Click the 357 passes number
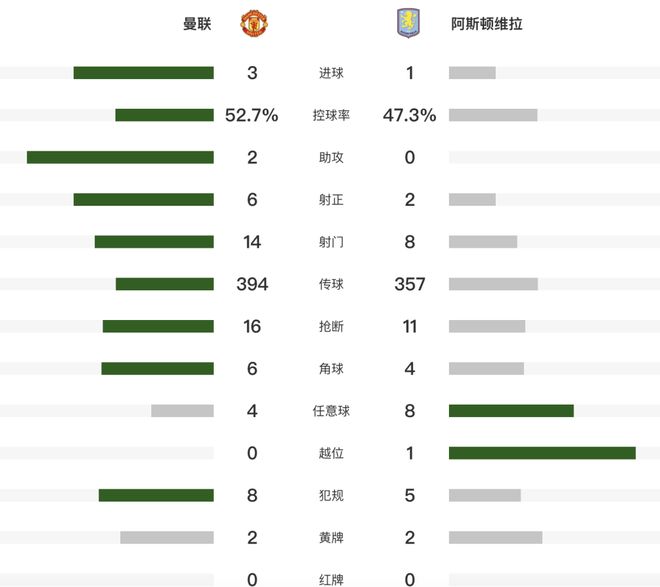 coord(409,284)
